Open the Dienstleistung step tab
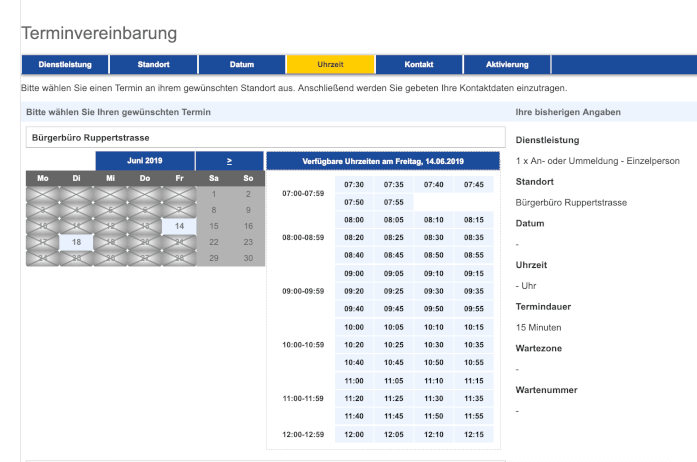Screen dimensions: 697x462 (x=65, y=65)
